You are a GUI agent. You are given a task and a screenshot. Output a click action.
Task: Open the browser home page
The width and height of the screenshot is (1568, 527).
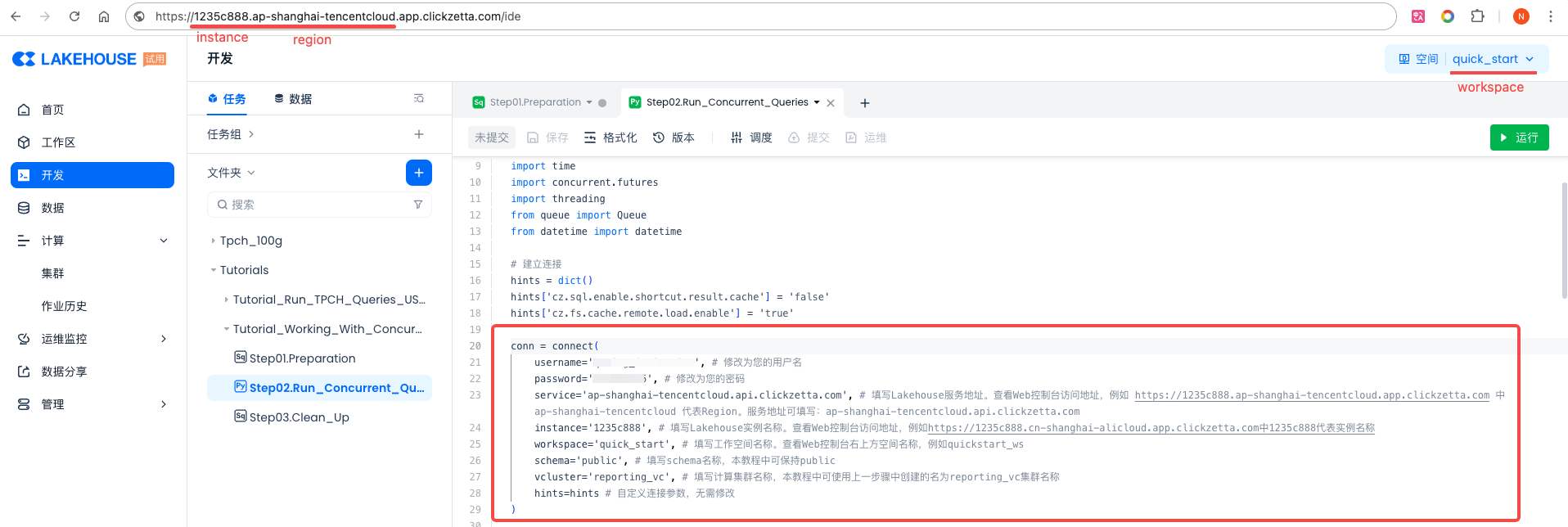pyautogui.click(x=104, y=16)
